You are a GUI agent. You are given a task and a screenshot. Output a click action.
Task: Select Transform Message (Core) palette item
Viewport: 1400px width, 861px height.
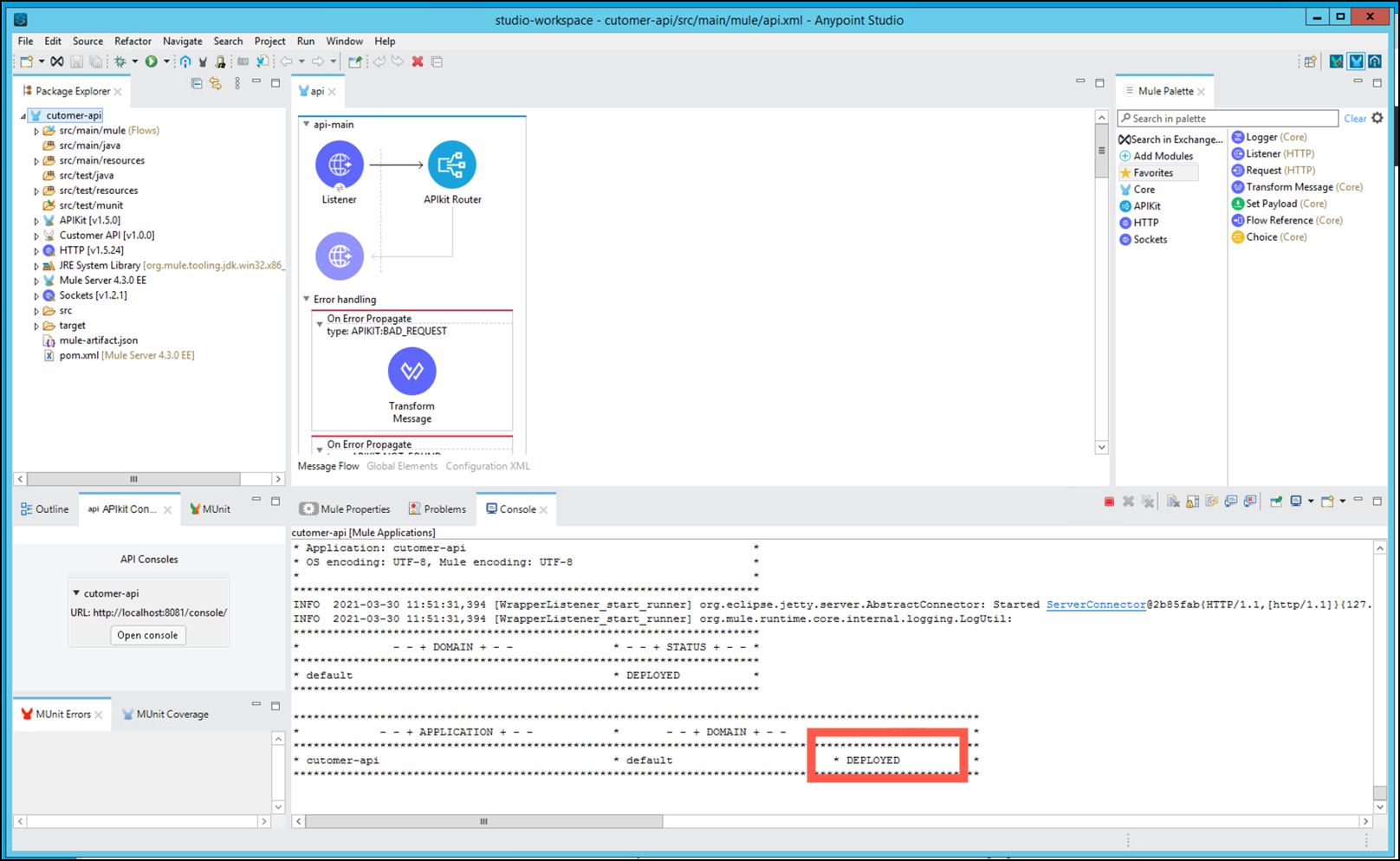[x=1297, y=187]
